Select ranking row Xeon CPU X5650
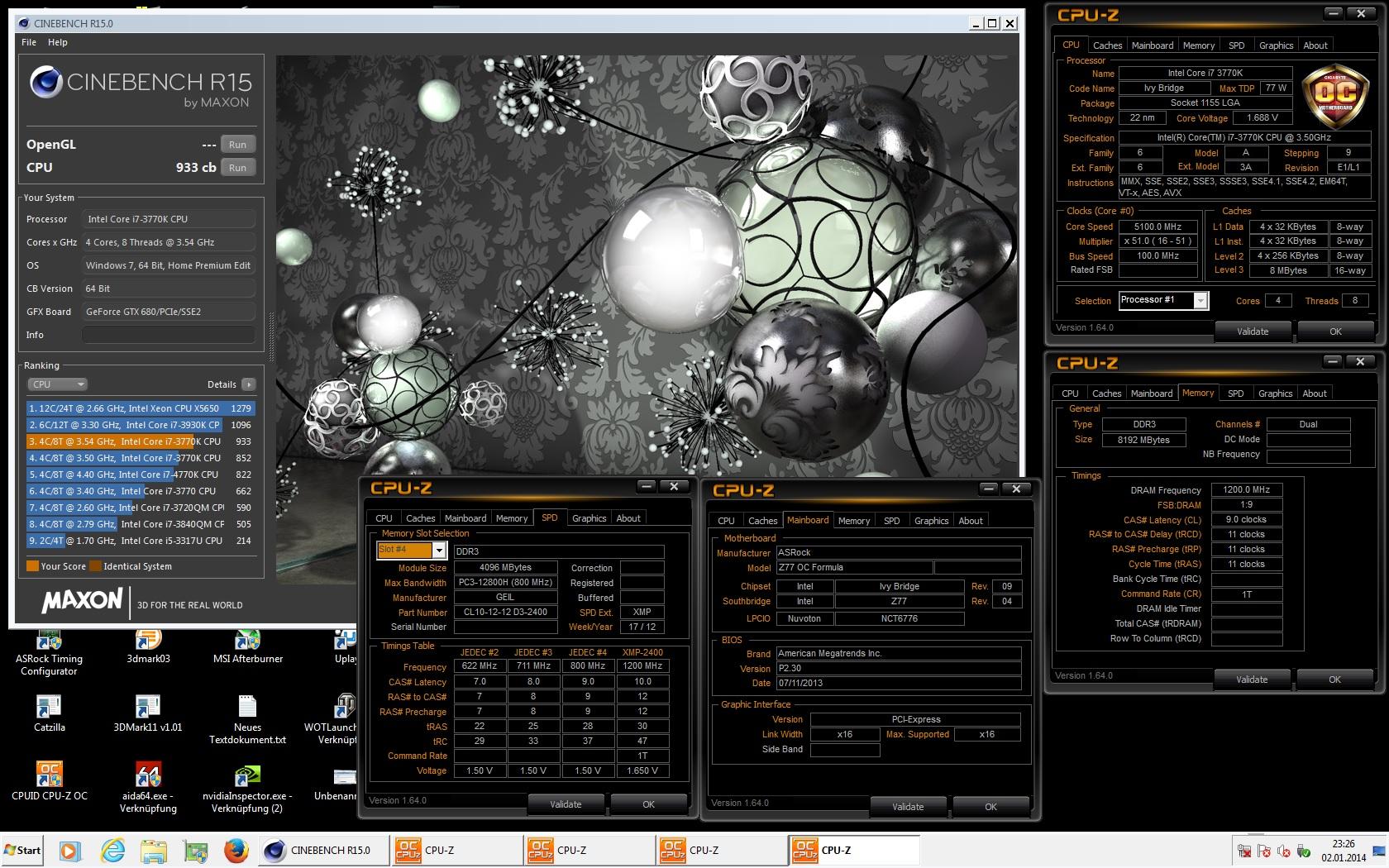The image size is (1389, 868). click(141, 408)
